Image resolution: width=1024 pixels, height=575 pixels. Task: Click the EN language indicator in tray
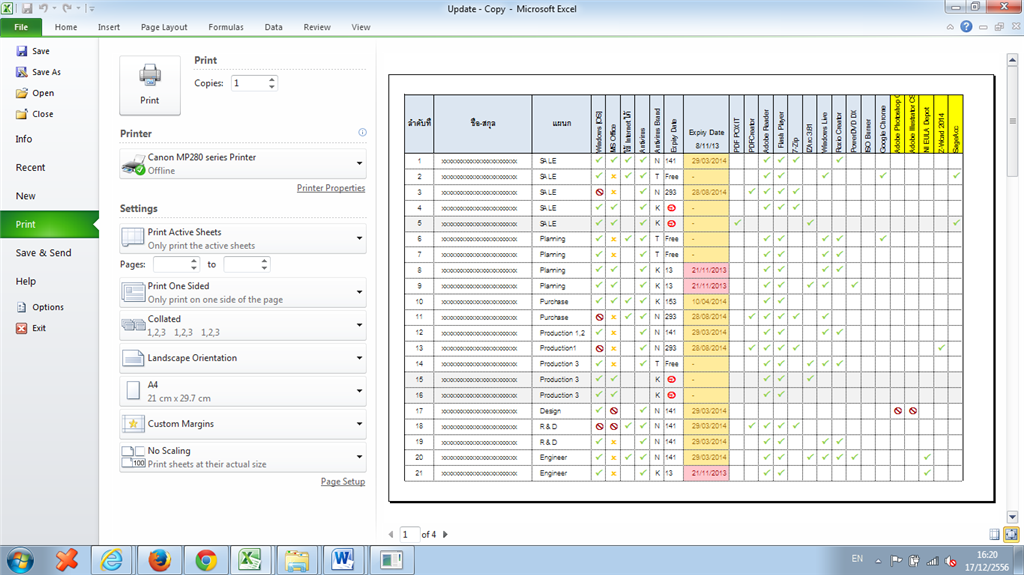coord(857,559)
